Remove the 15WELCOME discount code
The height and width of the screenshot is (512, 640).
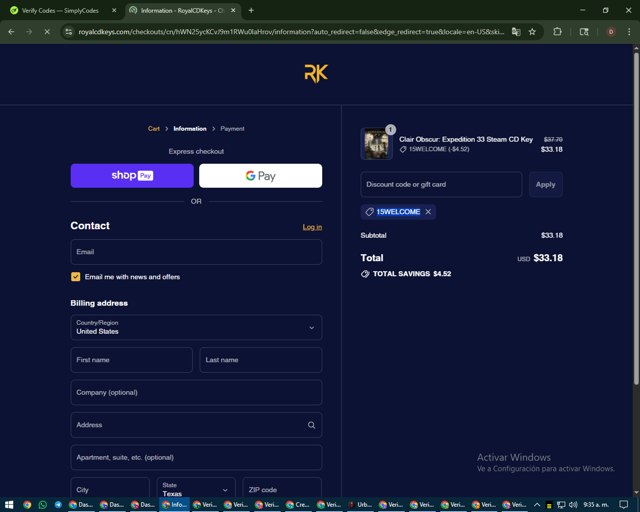[428, 211]
